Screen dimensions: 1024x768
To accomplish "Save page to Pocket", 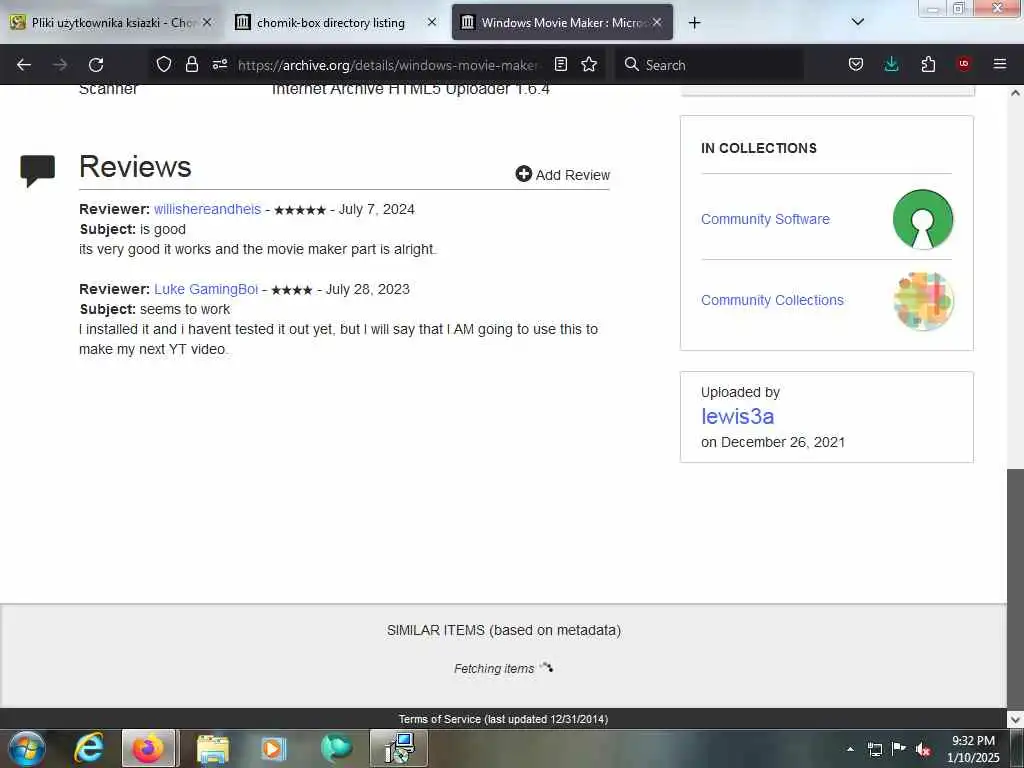I will (x=856, y=64).
